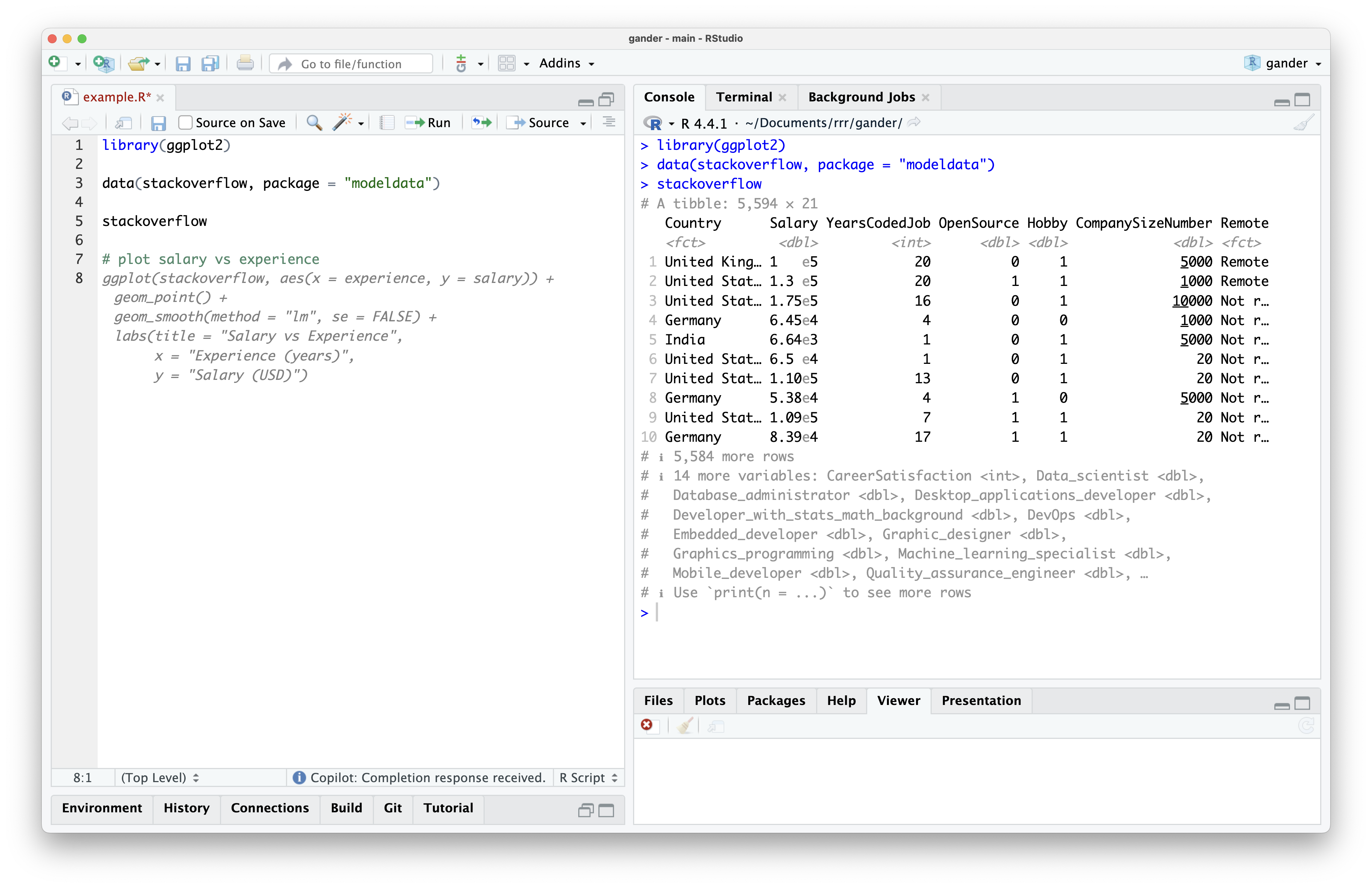Print the current file

click(245, 63)
